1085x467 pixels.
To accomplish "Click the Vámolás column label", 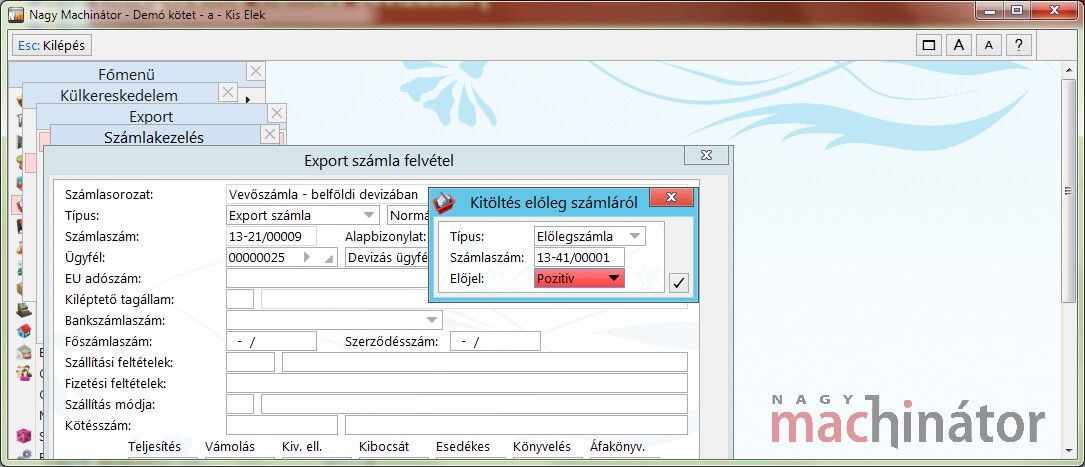I will pyautogui.click(x=230, y=447).
